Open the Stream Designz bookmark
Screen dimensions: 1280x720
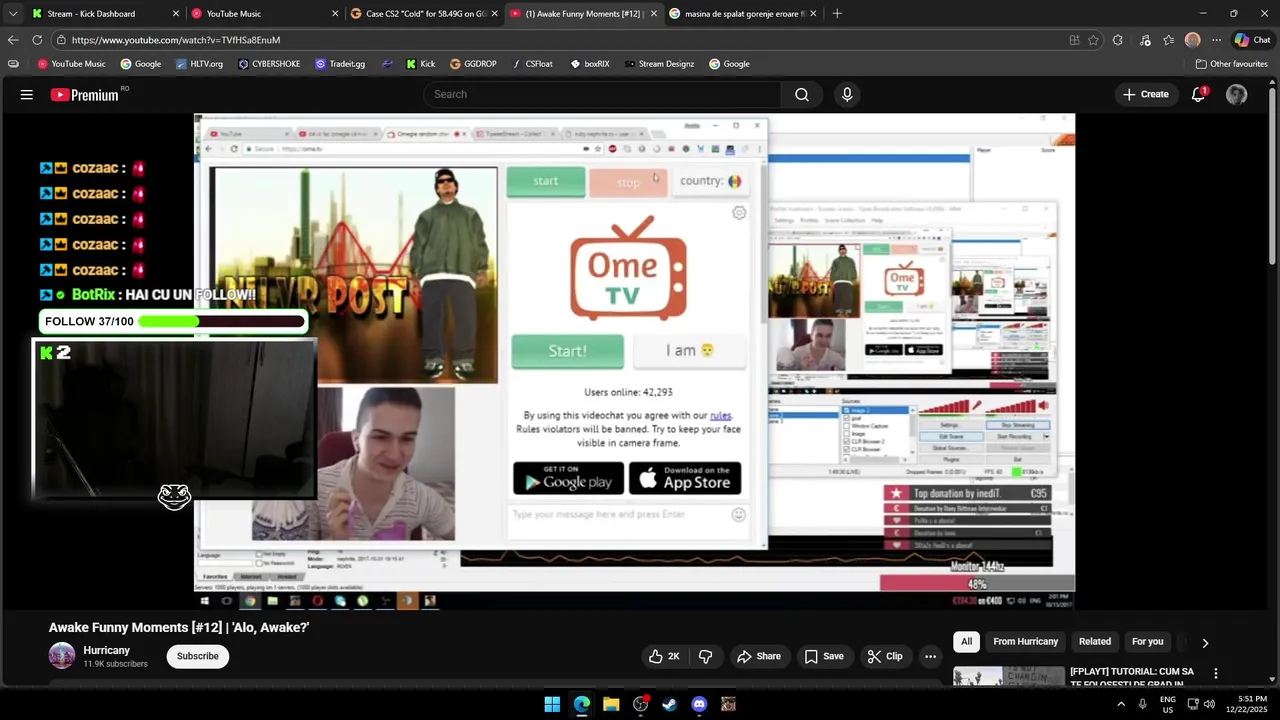[x=659, y=64]
